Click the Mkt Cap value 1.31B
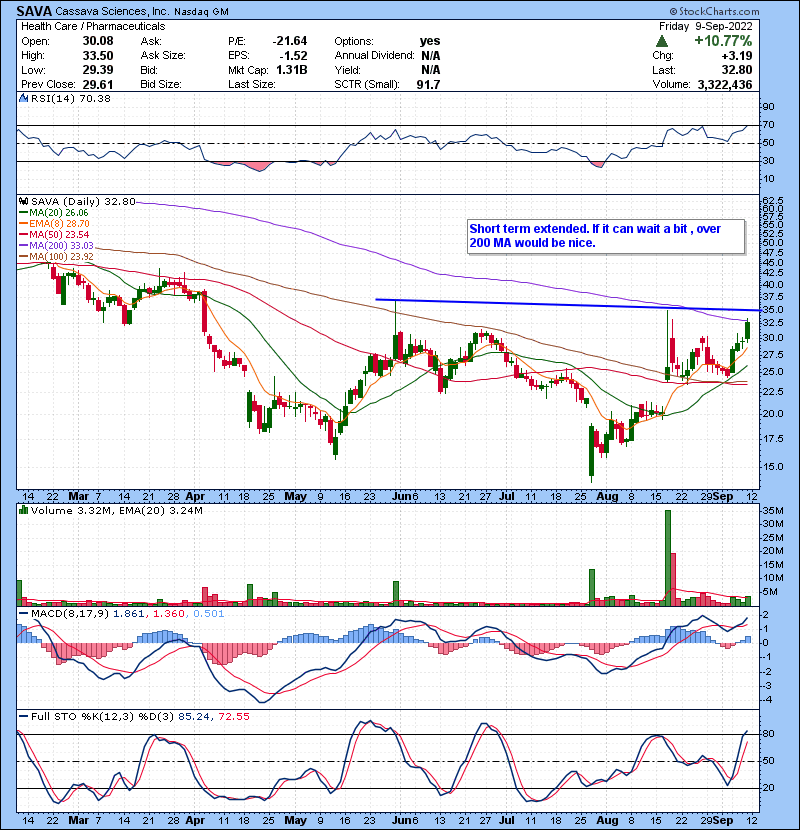Viewport: 800px width, 830px height. click(292, 70)
